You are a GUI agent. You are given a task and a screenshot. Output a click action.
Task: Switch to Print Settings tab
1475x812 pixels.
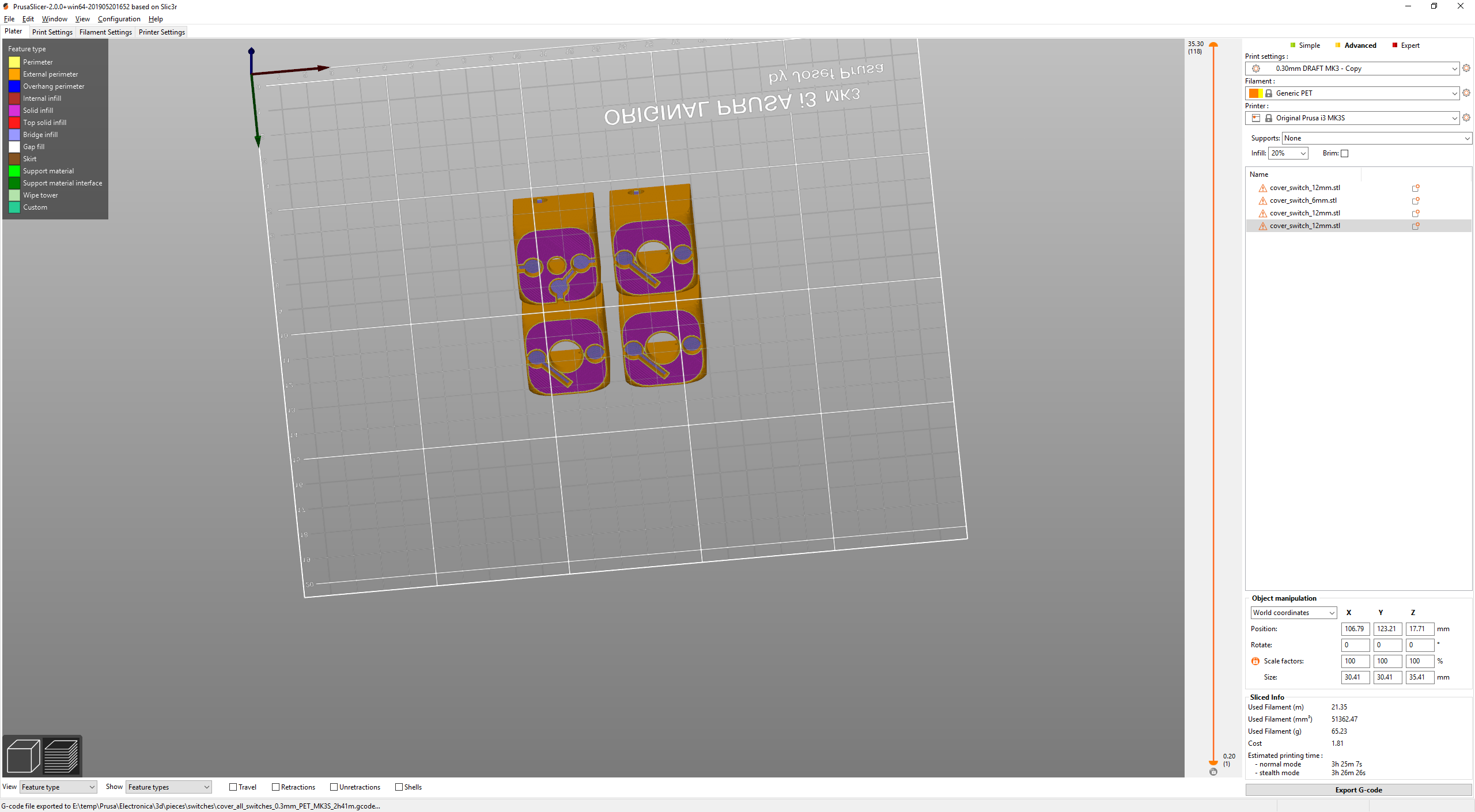click(52, 32)
